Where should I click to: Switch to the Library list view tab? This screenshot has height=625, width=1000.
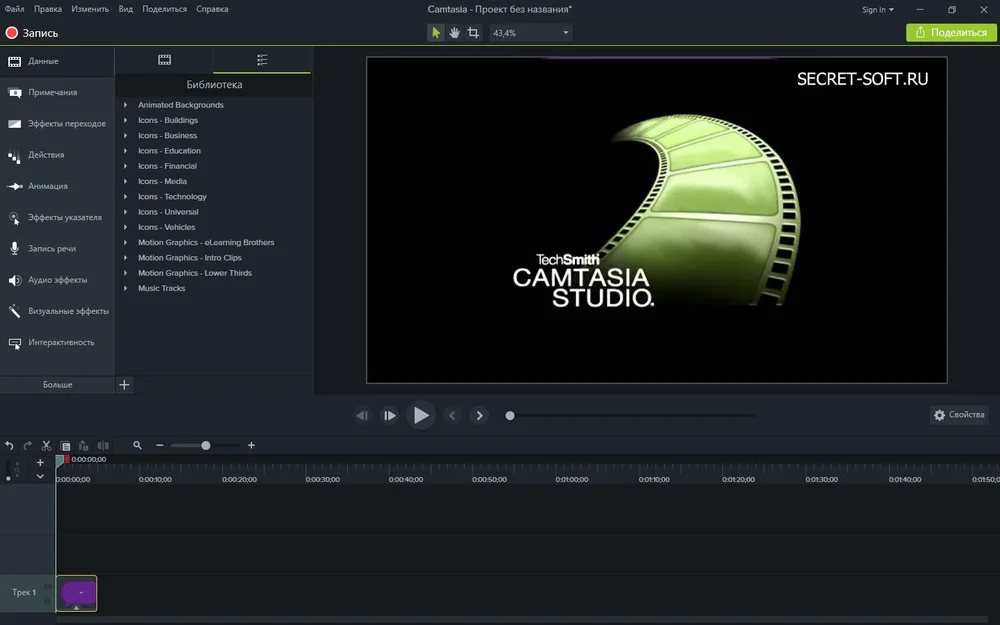tap(262, 60)
